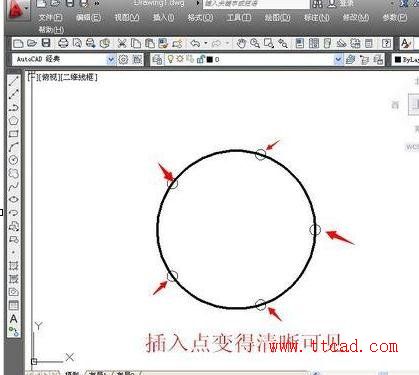Click the ByLayer black color swatch
The height and width of the screenshot is (375, 419).
point(397,60)
